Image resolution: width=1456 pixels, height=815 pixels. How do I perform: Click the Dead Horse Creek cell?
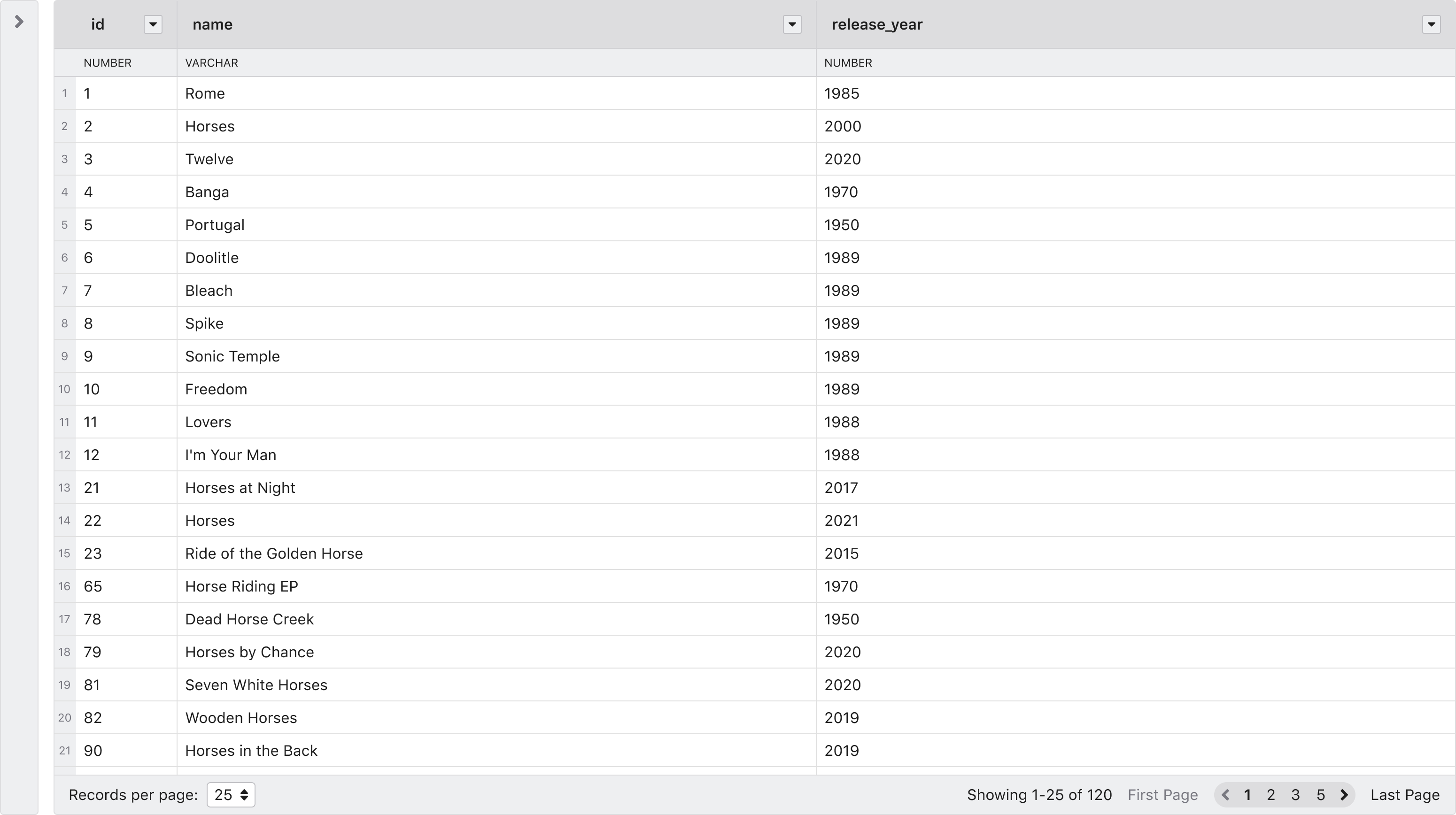pos(249,619)
